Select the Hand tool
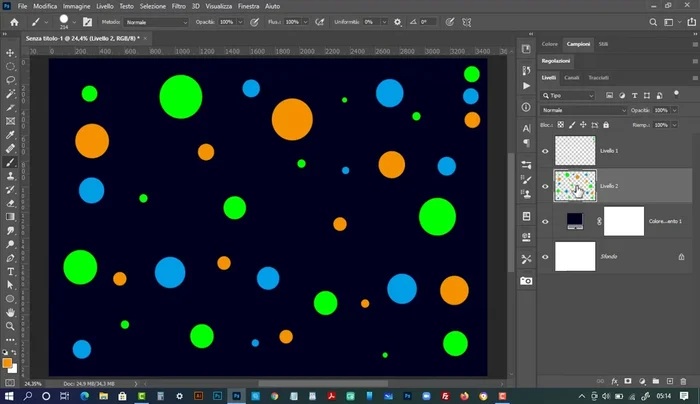The image size is (700, 404). point(10,312)
